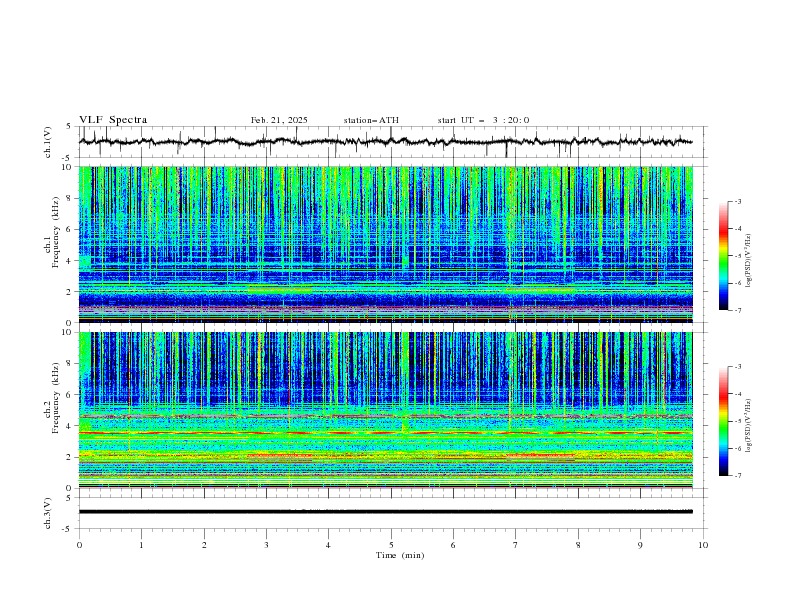Click the 'station=ATH' label
Screen dimensions: 792x612
(x=371, y=120)
